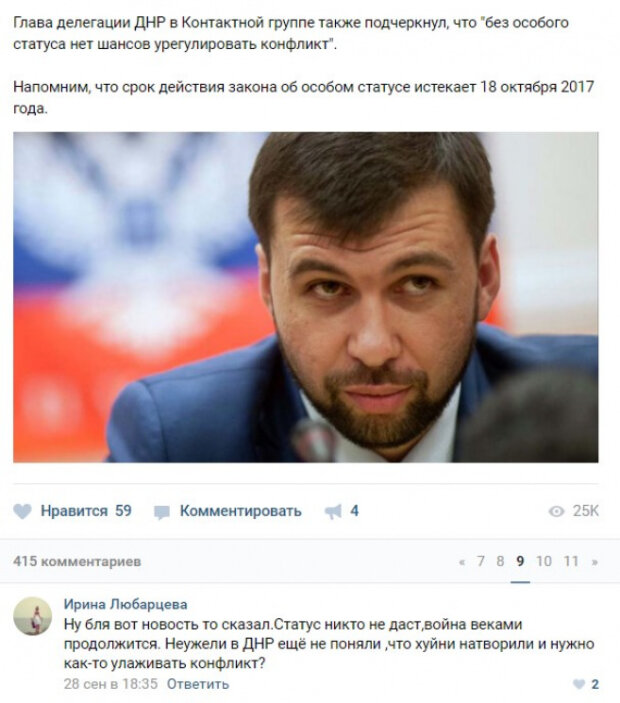Select comments page 9
620x703 pixels.
[520, 561]
